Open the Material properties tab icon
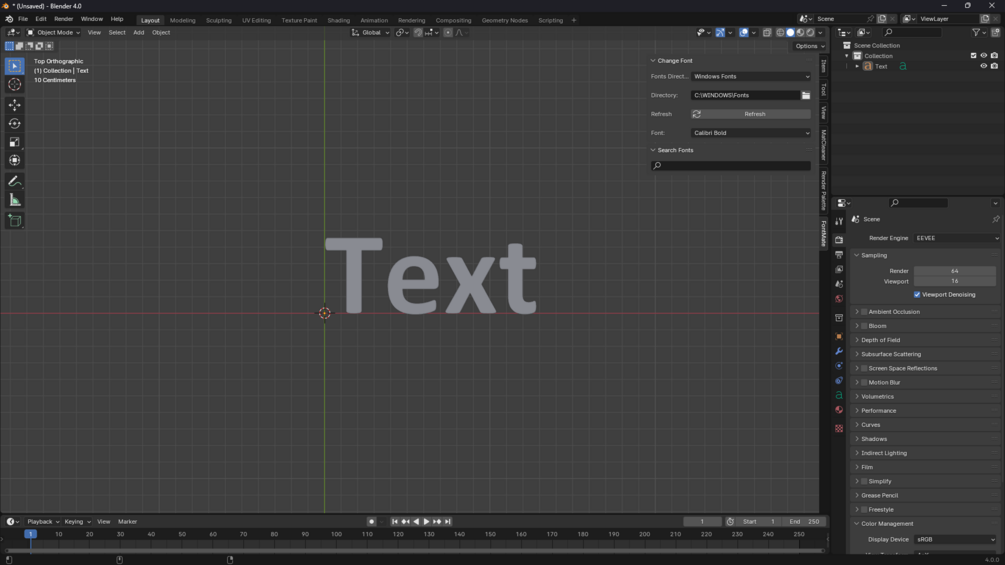 [839, 410]
